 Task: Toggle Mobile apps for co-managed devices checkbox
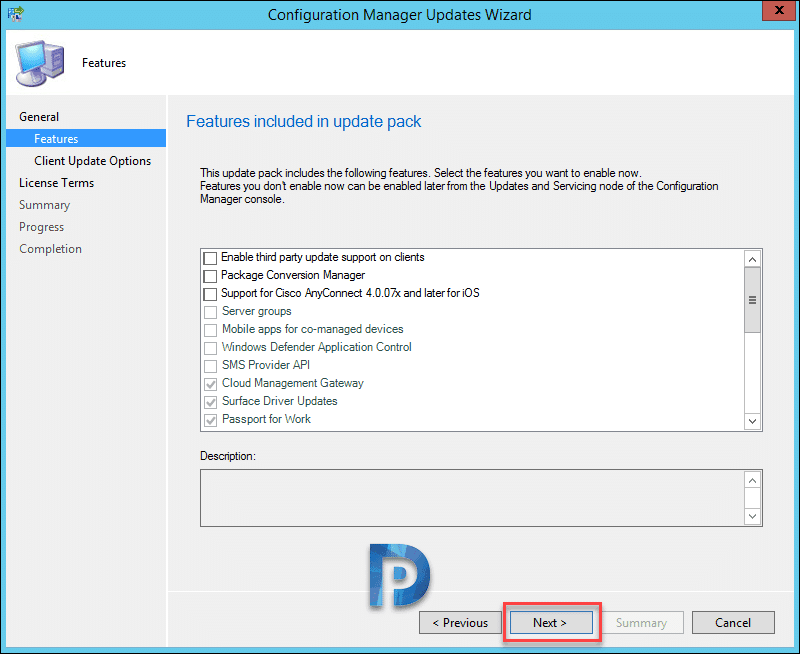[x=210, y=330]
